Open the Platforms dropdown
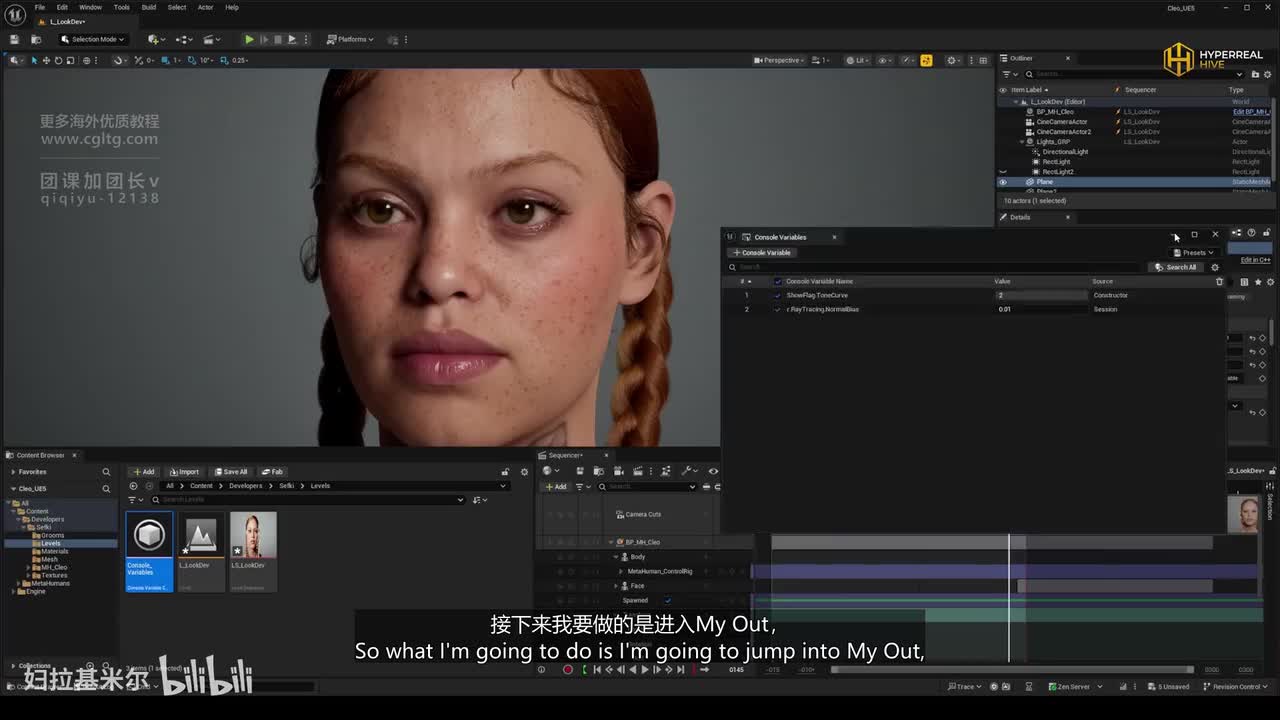 (x=350, y=39)
